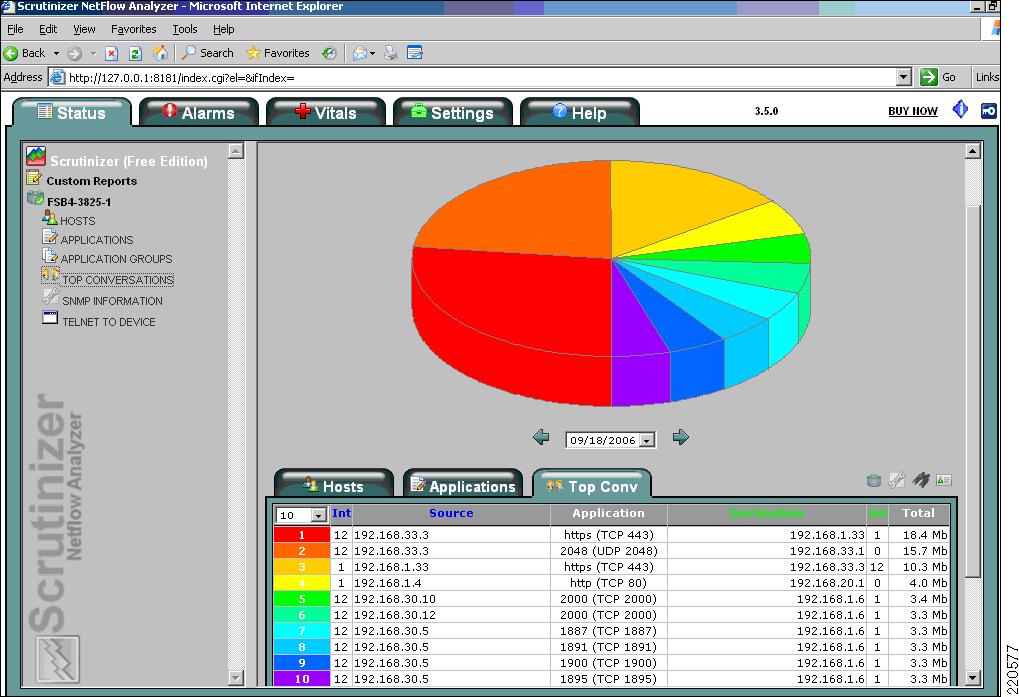Screen dimensions: 1019x697
Task: Sort by the Source column header
Action: (451, 513)
